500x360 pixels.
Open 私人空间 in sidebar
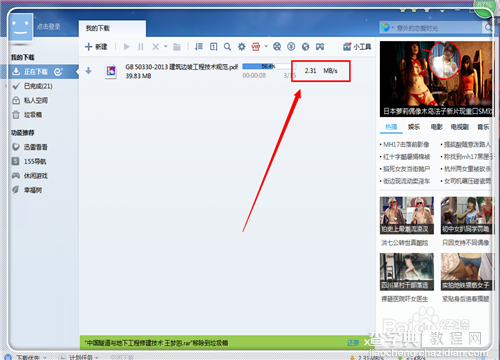36,100
